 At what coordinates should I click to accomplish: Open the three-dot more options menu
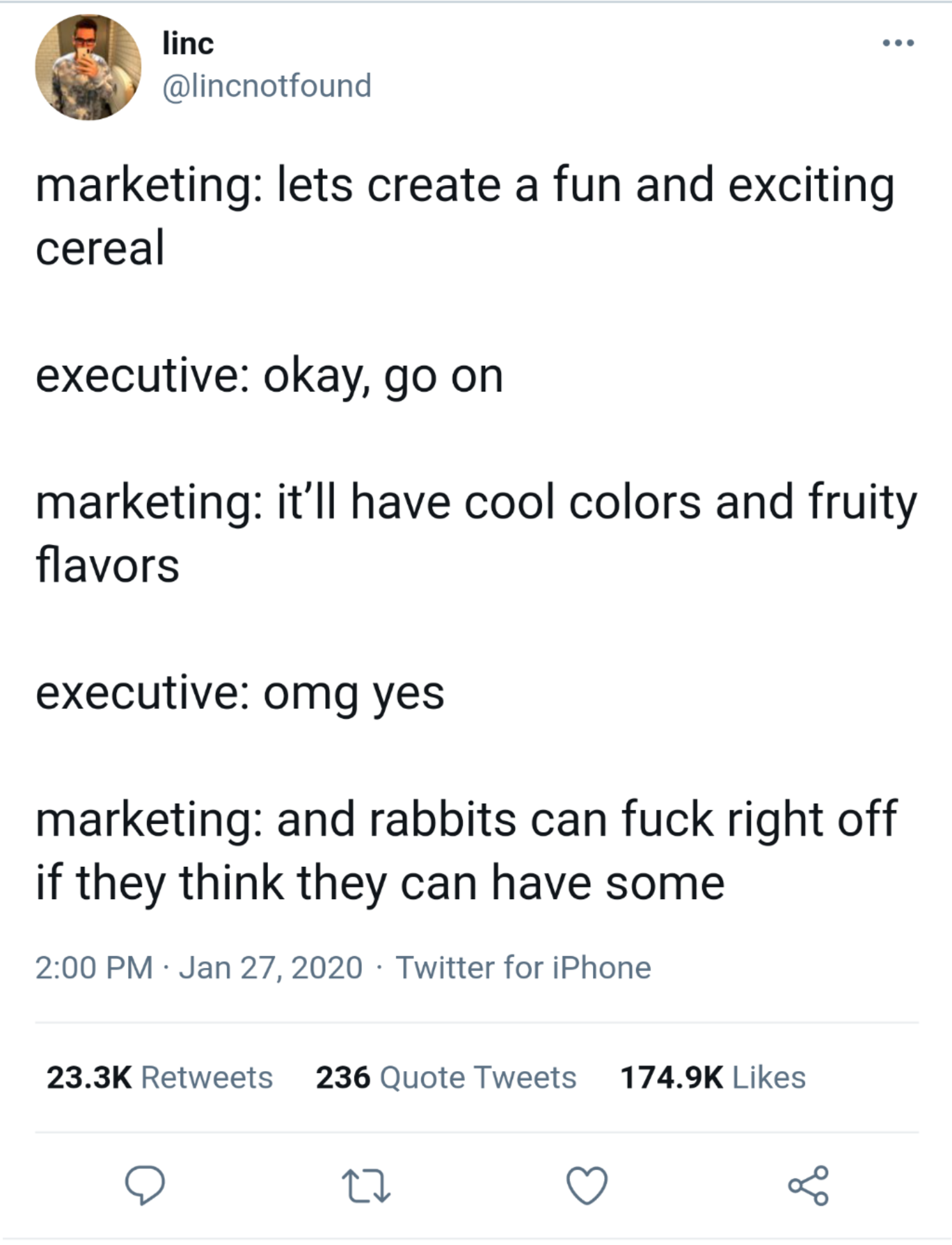[898, 43]
